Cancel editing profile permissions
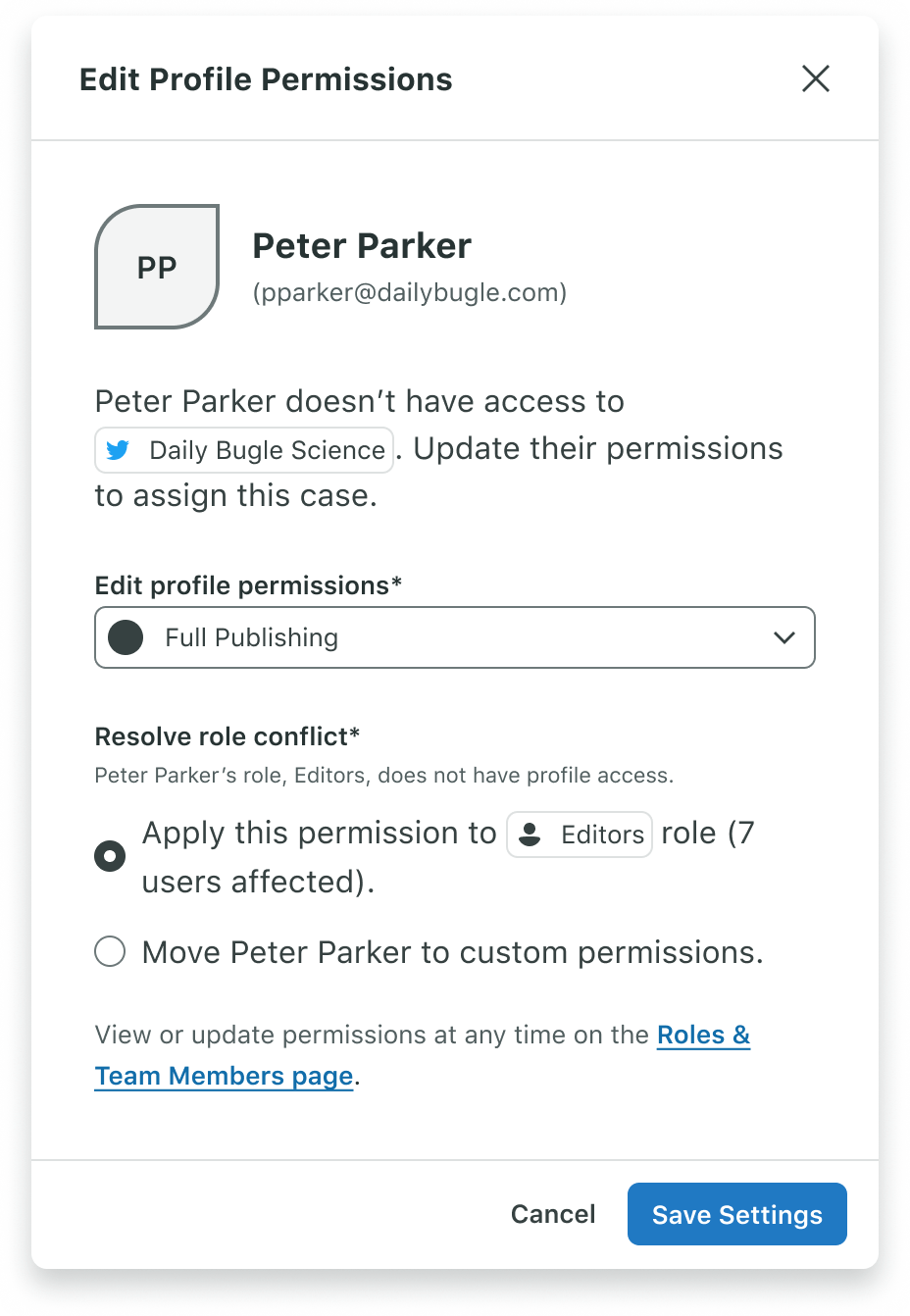Viewport: 910px width, 1316px height. pyautogui.click(x=553, y=1214)
